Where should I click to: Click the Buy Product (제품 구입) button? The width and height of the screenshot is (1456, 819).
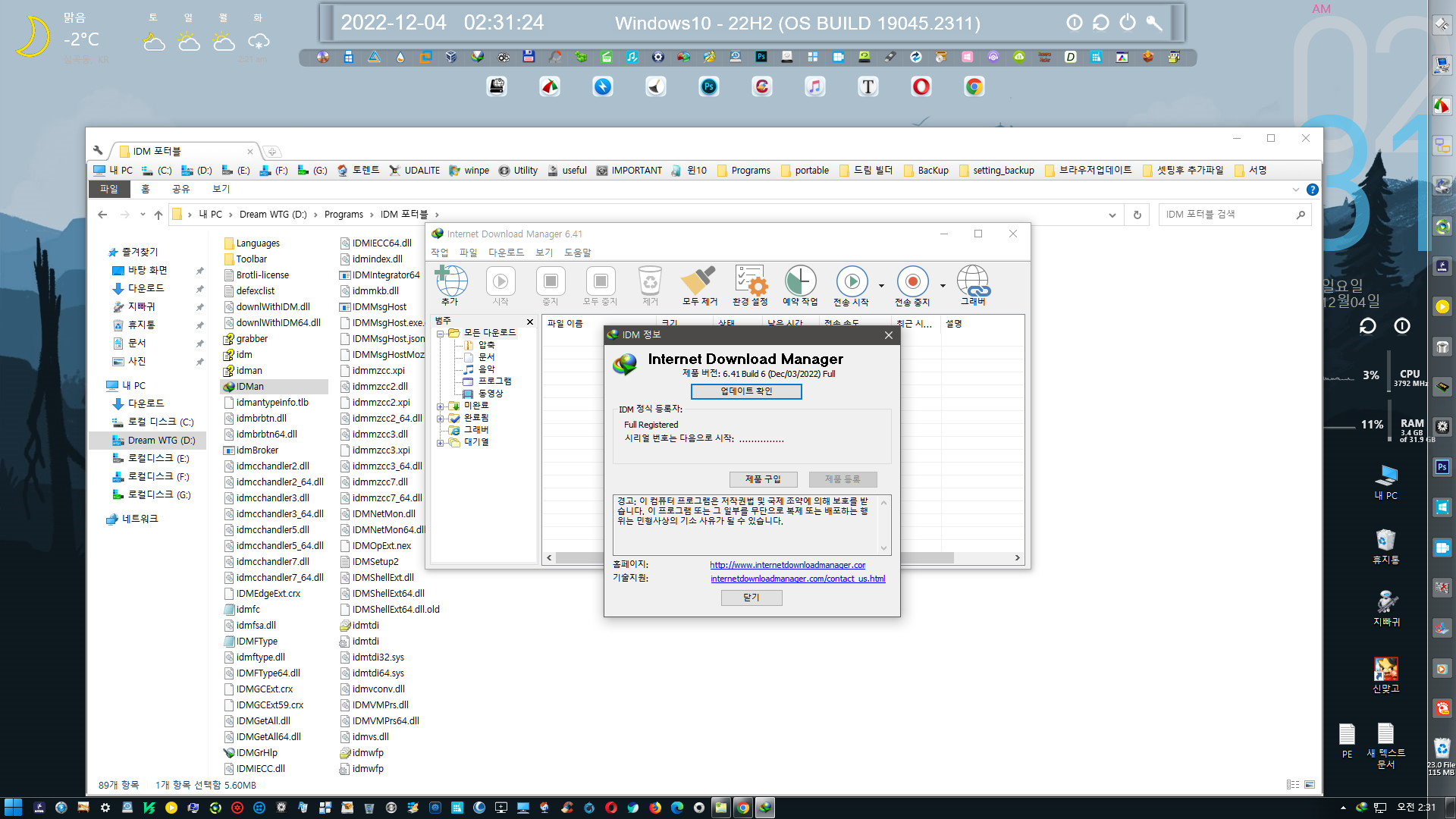coord(763,479)
